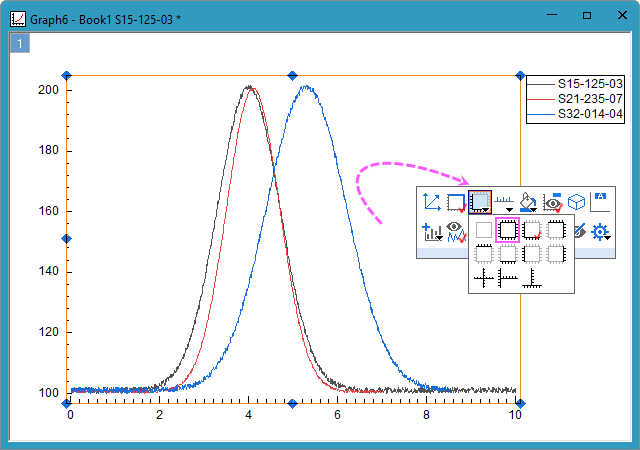The image size is (640, 450).
Task: Click the top-center layer selection handle
Action: click(292, 76)
